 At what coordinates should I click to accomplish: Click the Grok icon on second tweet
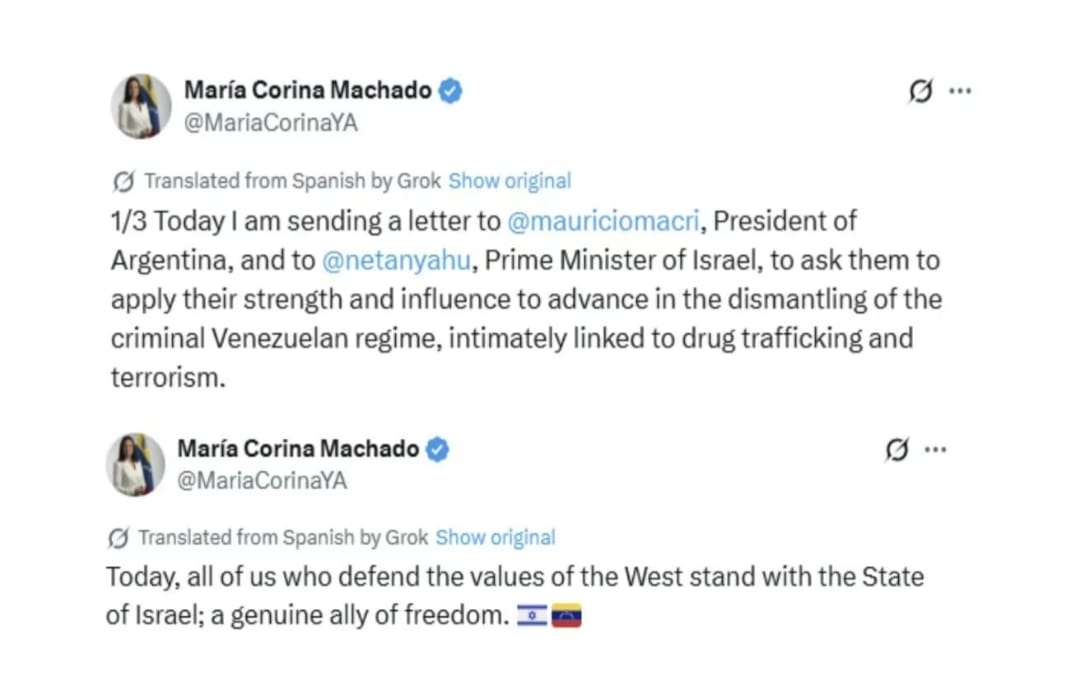click(x=897, y=451)
